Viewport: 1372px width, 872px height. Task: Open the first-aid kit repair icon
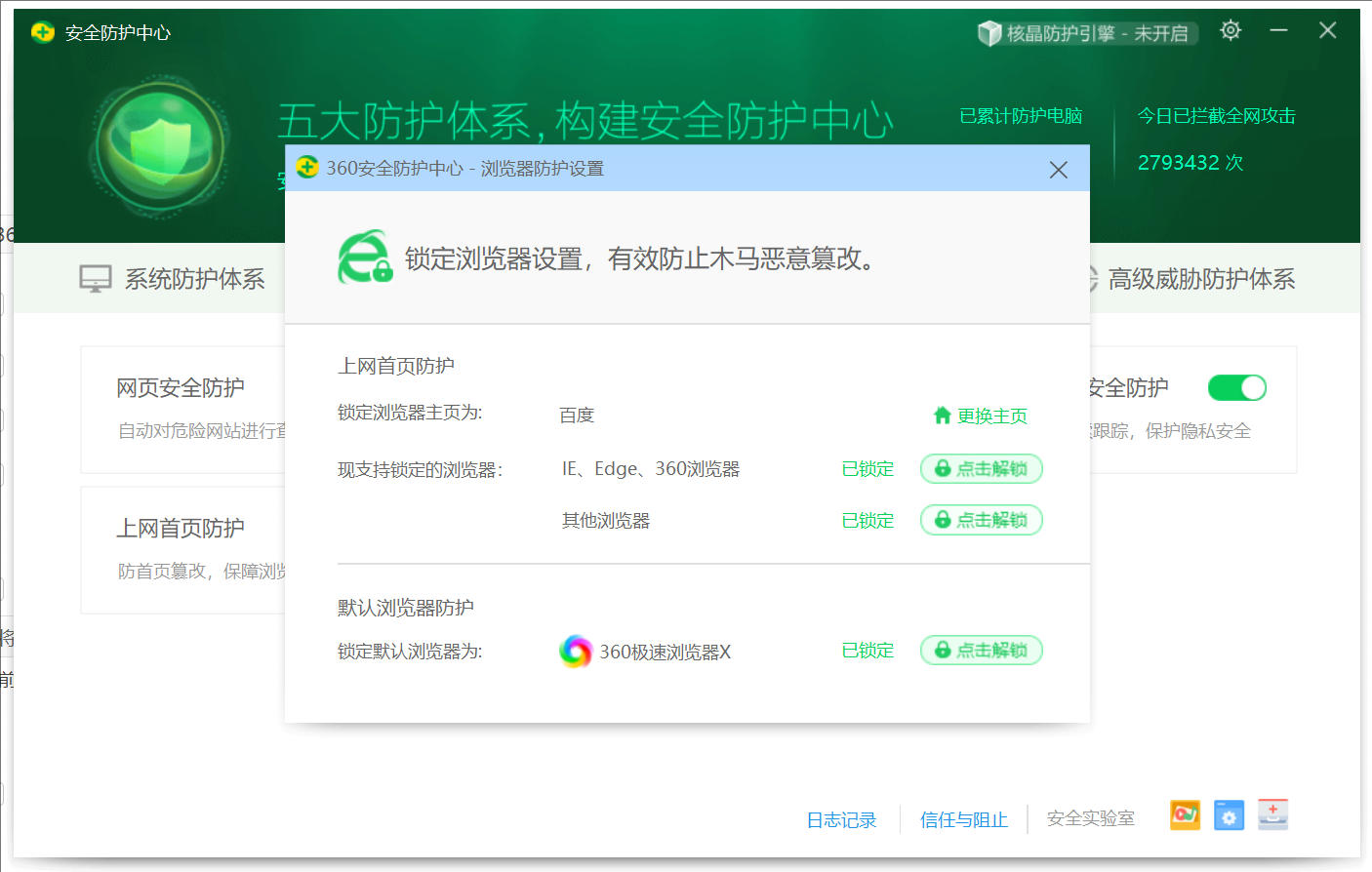pyautogui.click(x=1272, y=814)
